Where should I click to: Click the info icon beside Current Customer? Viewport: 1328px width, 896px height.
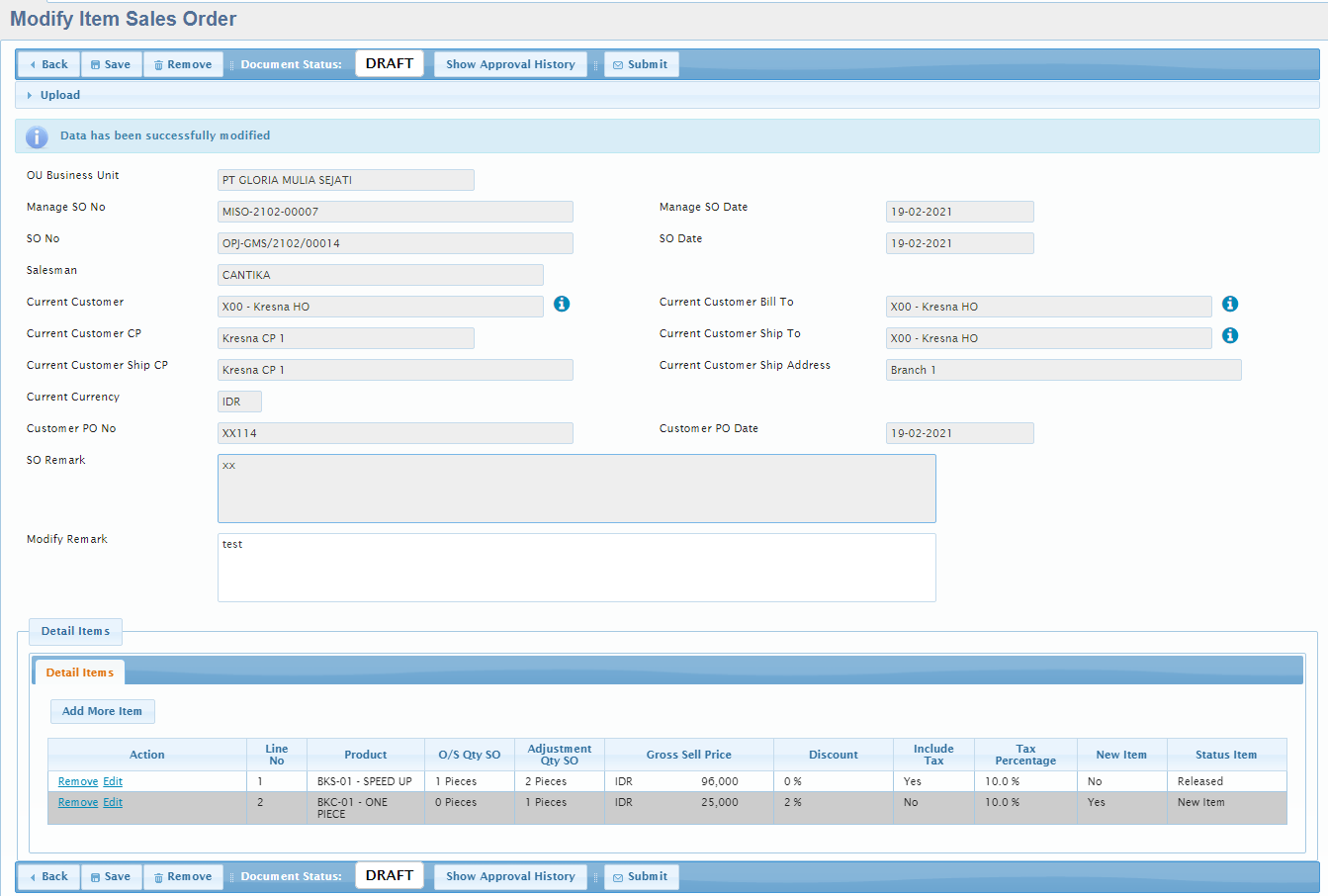pyautogui.click(x=562, y=304)
